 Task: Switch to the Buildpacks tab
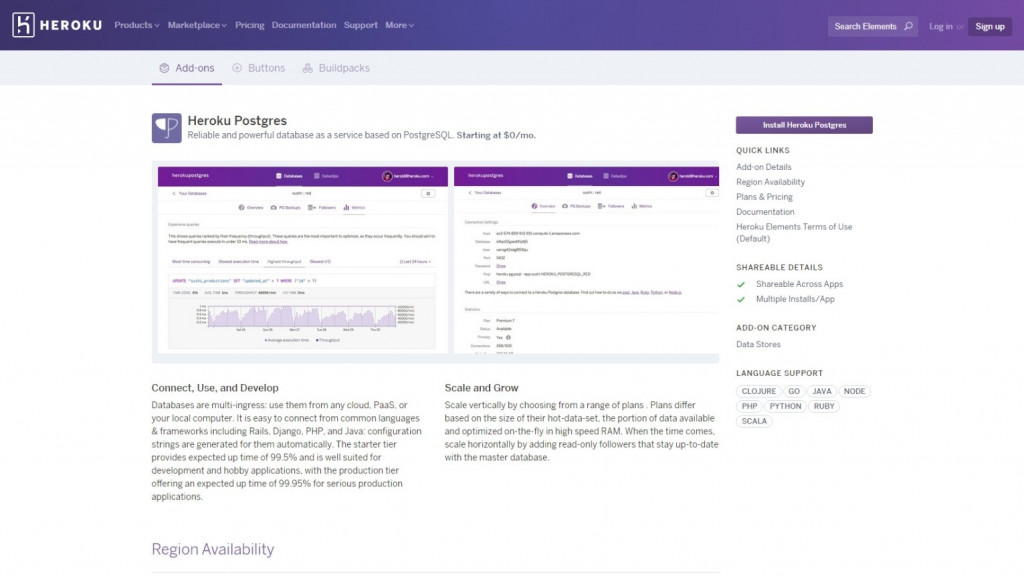coord(336,68)
